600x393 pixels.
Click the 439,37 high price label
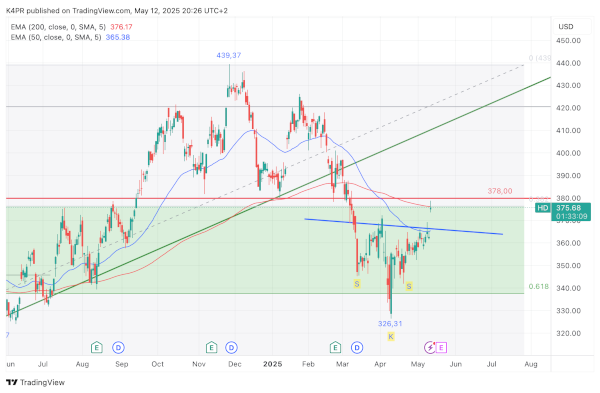tap(229, 55)
